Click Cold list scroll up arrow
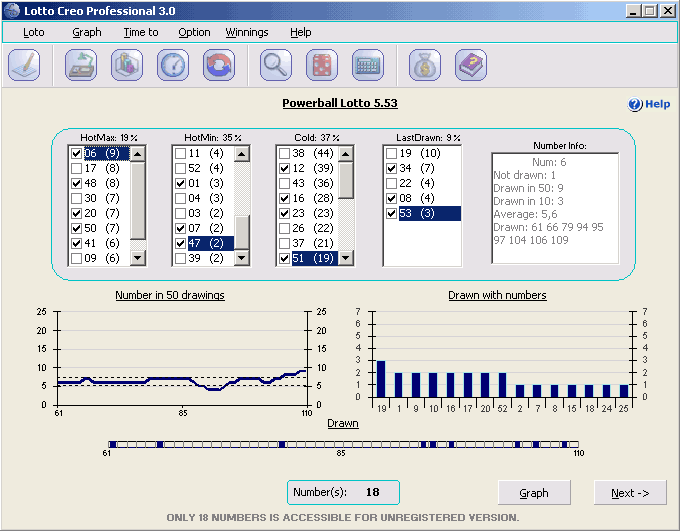The height and width of the screenshot is (531, 680). [x=346, y=154]
